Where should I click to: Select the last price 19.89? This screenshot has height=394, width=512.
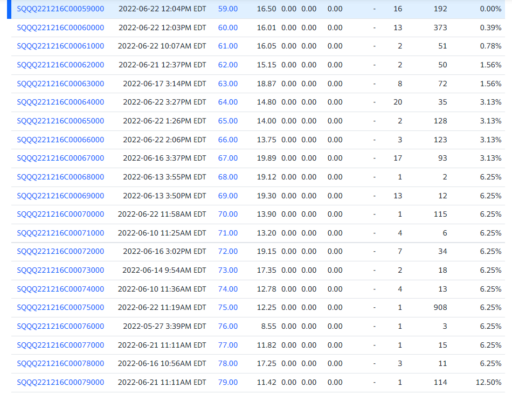(266, 158)
